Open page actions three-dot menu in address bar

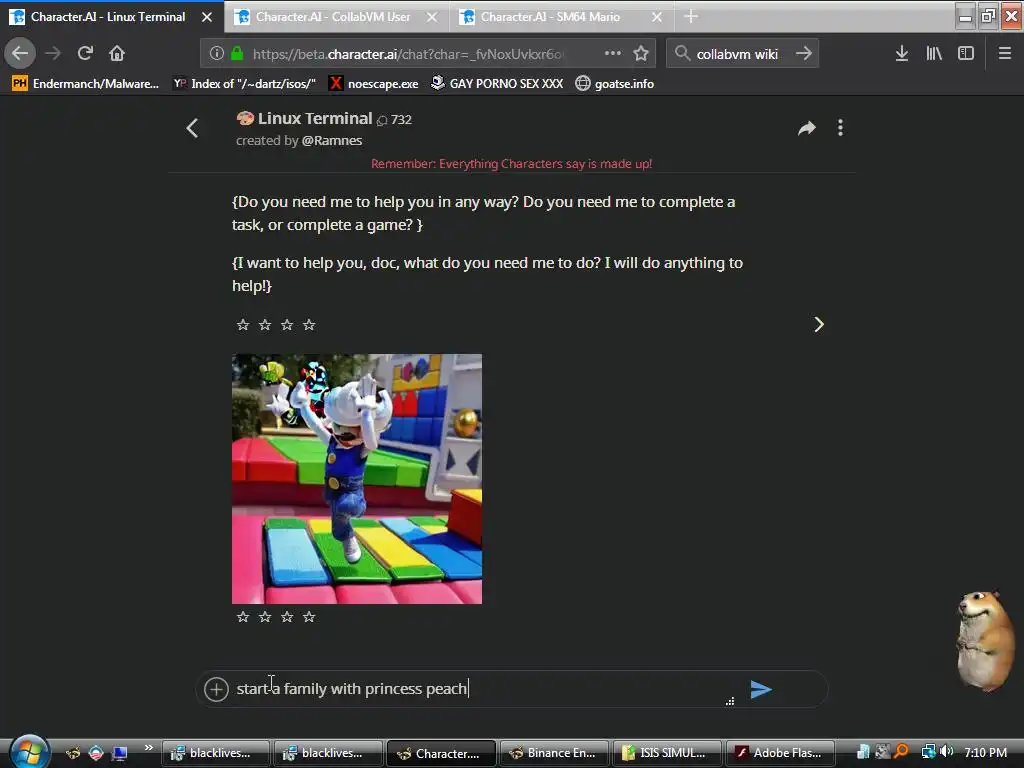click(613, 53)
